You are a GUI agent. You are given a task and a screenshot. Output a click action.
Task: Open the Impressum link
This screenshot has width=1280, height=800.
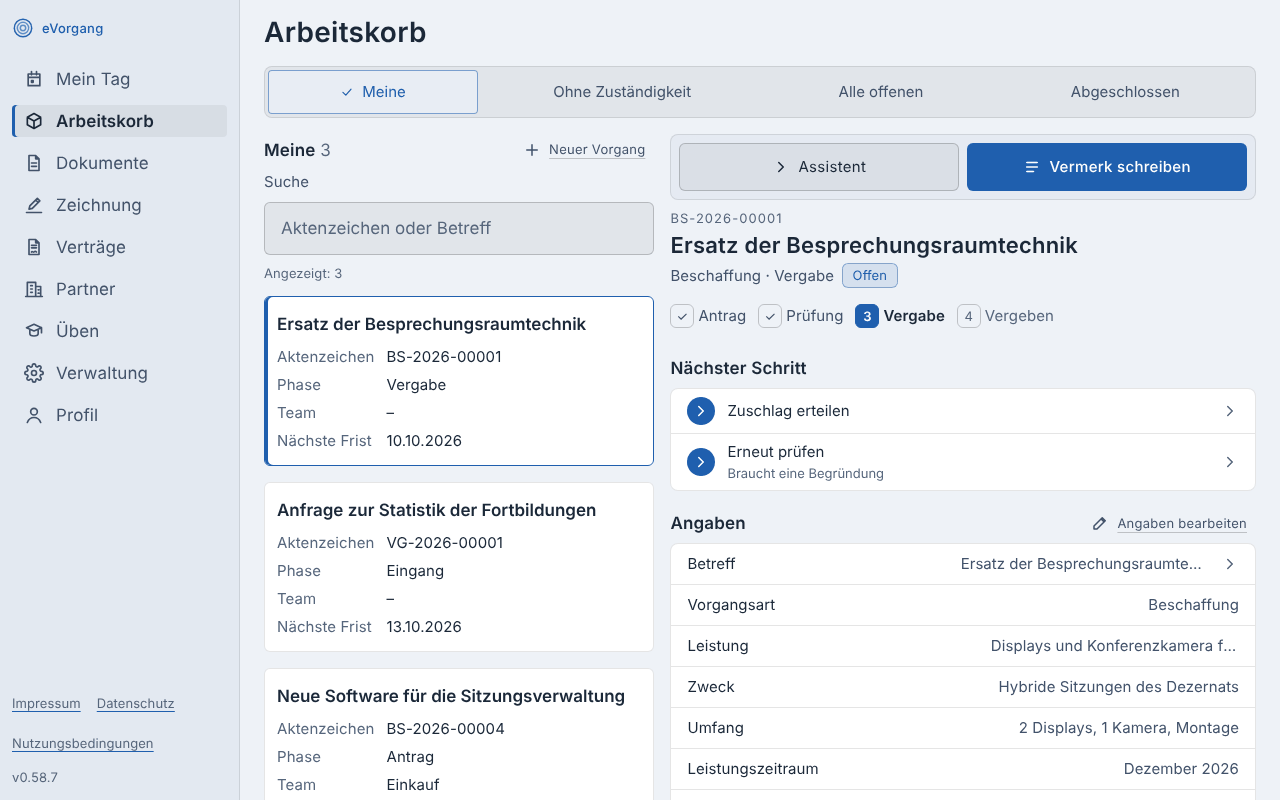(46, 704)
